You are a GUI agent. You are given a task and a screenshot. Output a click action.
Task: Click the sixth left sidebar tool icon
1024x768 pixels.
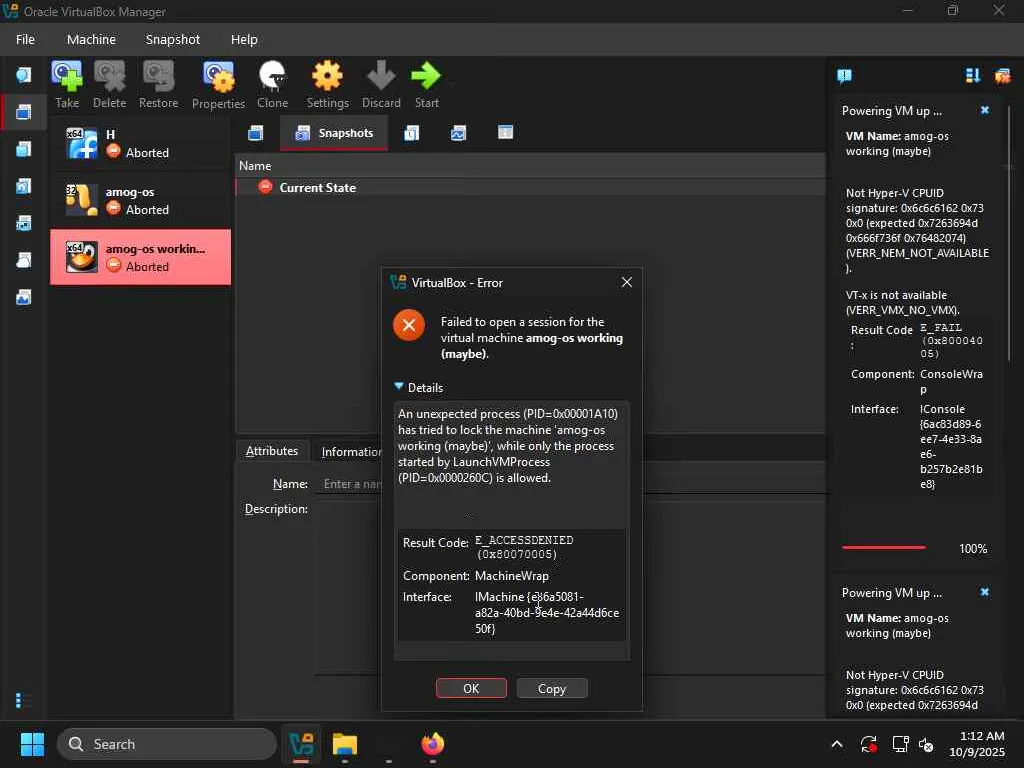(x=24, y=261)
